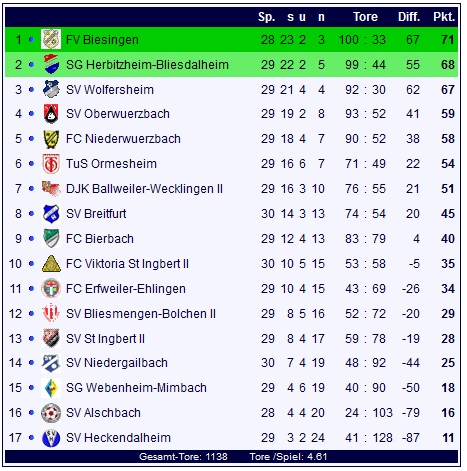Screen dimensions: 467x471
Task: Click the Sp. column header
Action: 266,17
